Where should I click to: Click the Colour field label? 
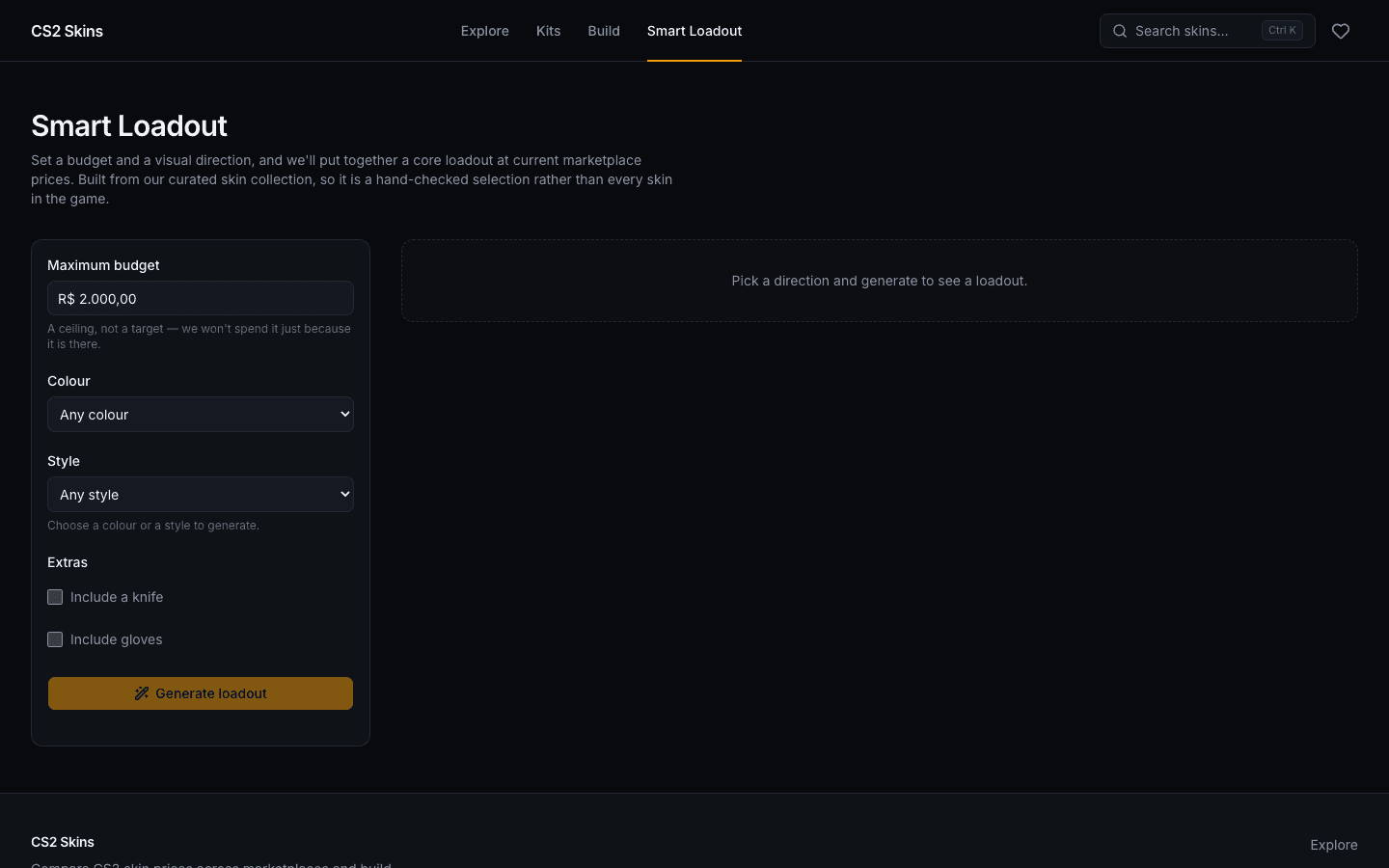pos(68,381)
